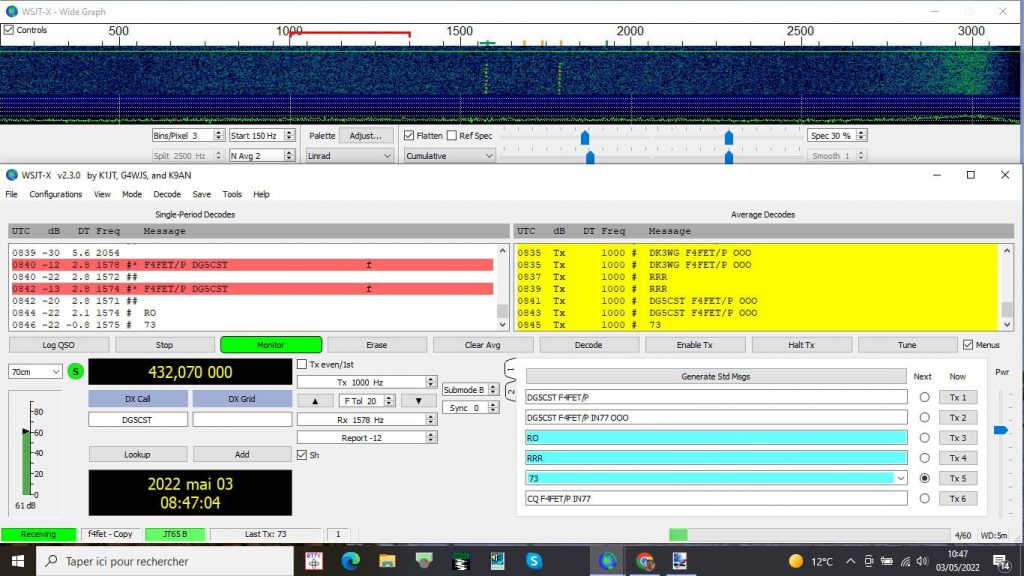Click the volume speaker tray icon

click(922, 561)
